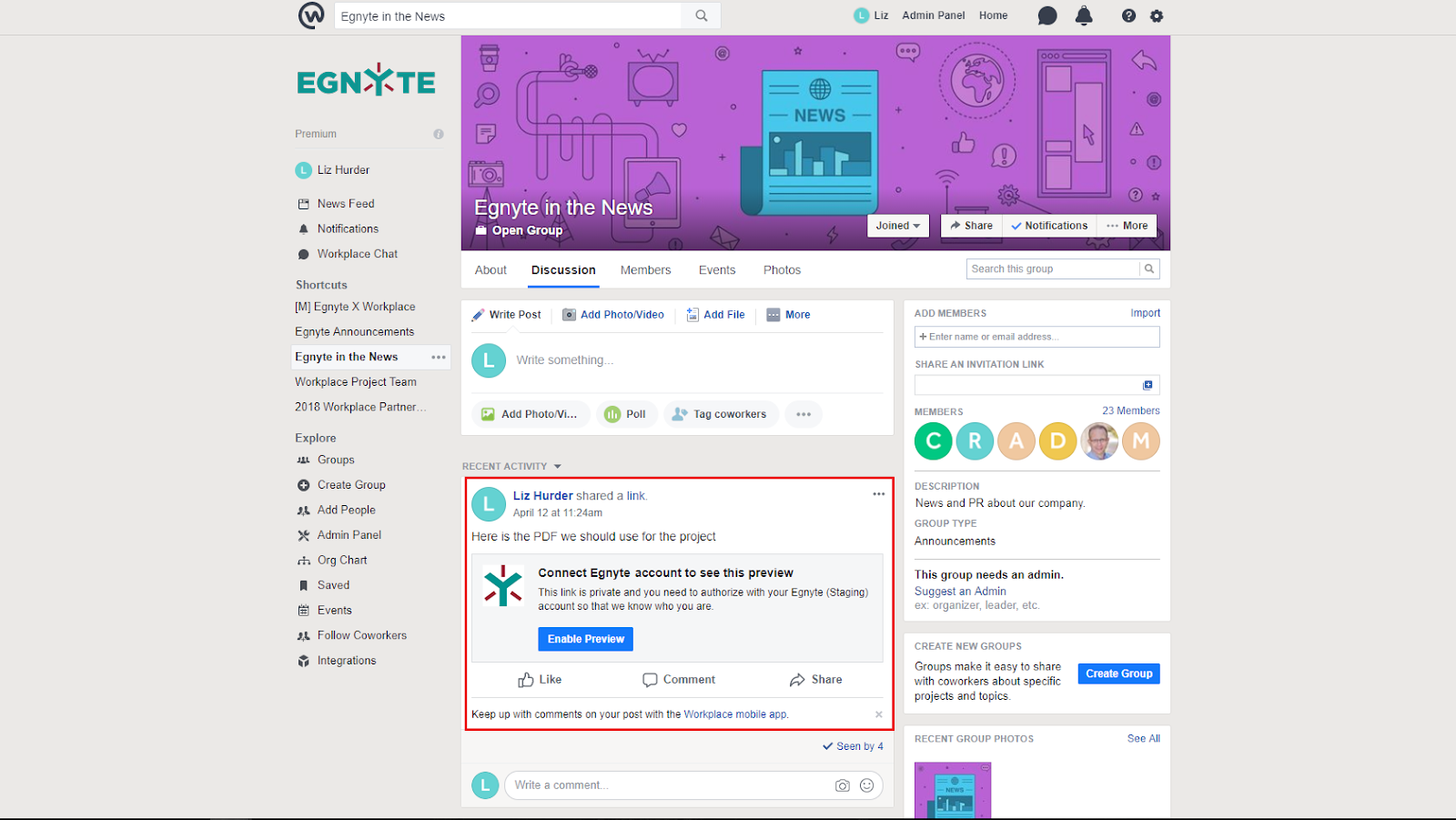
Task: Copy the invitation link icon
Action: tap(1148, 385)
